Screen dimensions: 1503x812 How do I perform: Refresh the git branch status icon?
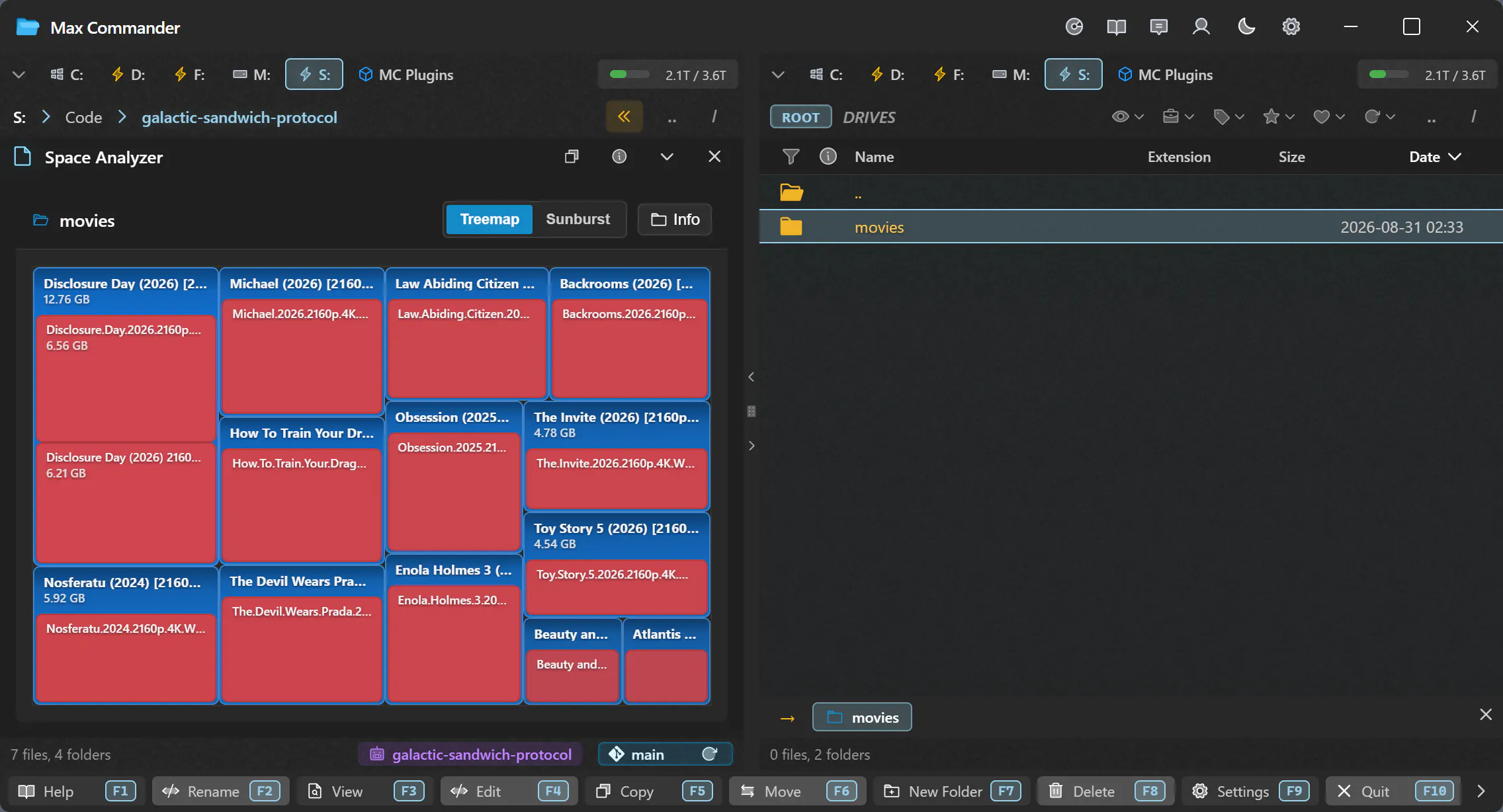point(710,754)
